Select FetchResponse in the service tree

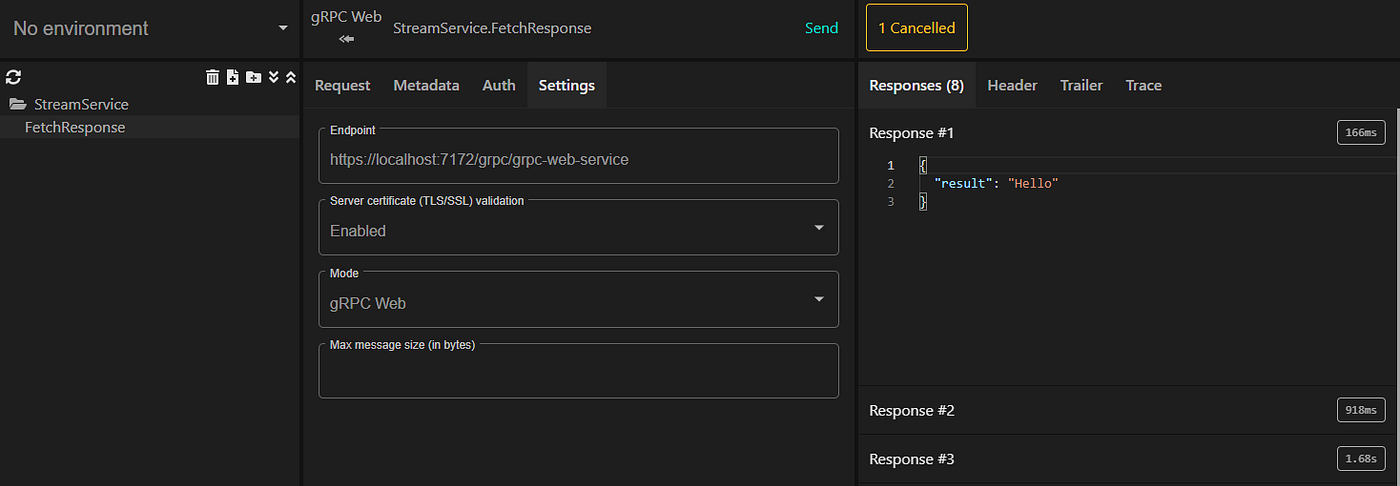coord(75,127)
